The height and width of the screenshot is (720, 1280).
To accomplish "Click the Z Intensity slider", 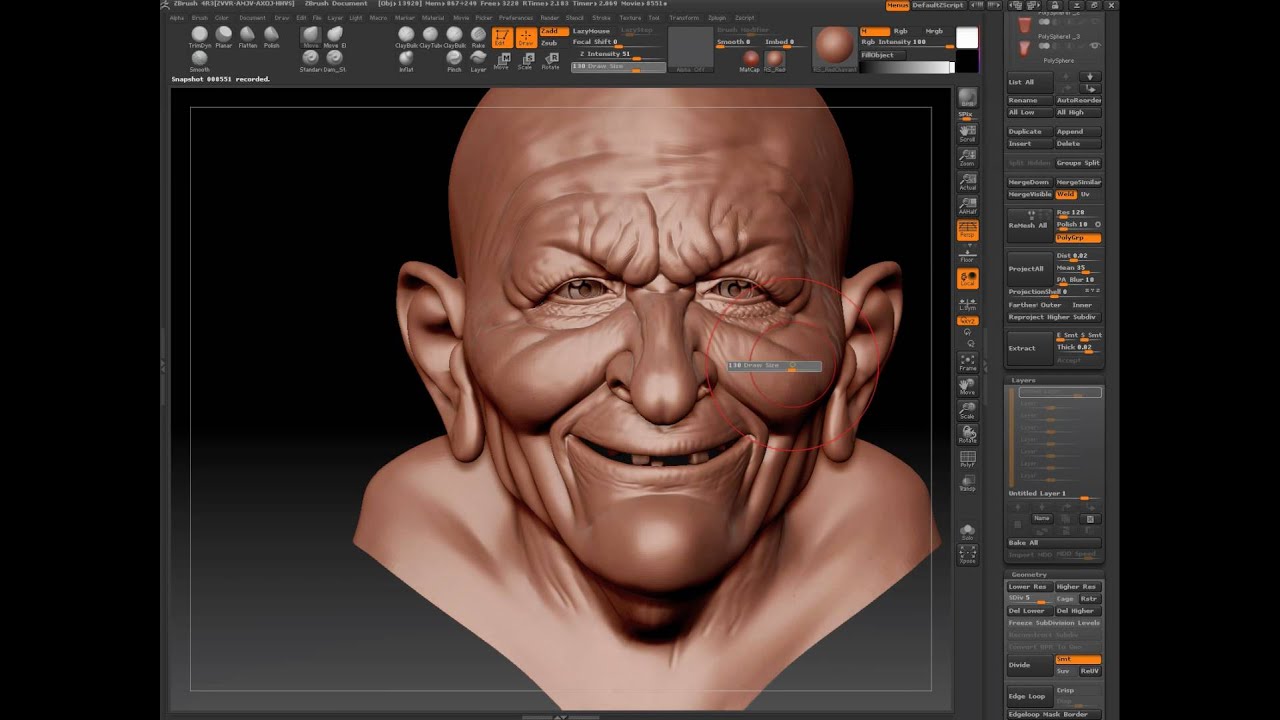I will (617, 54).
